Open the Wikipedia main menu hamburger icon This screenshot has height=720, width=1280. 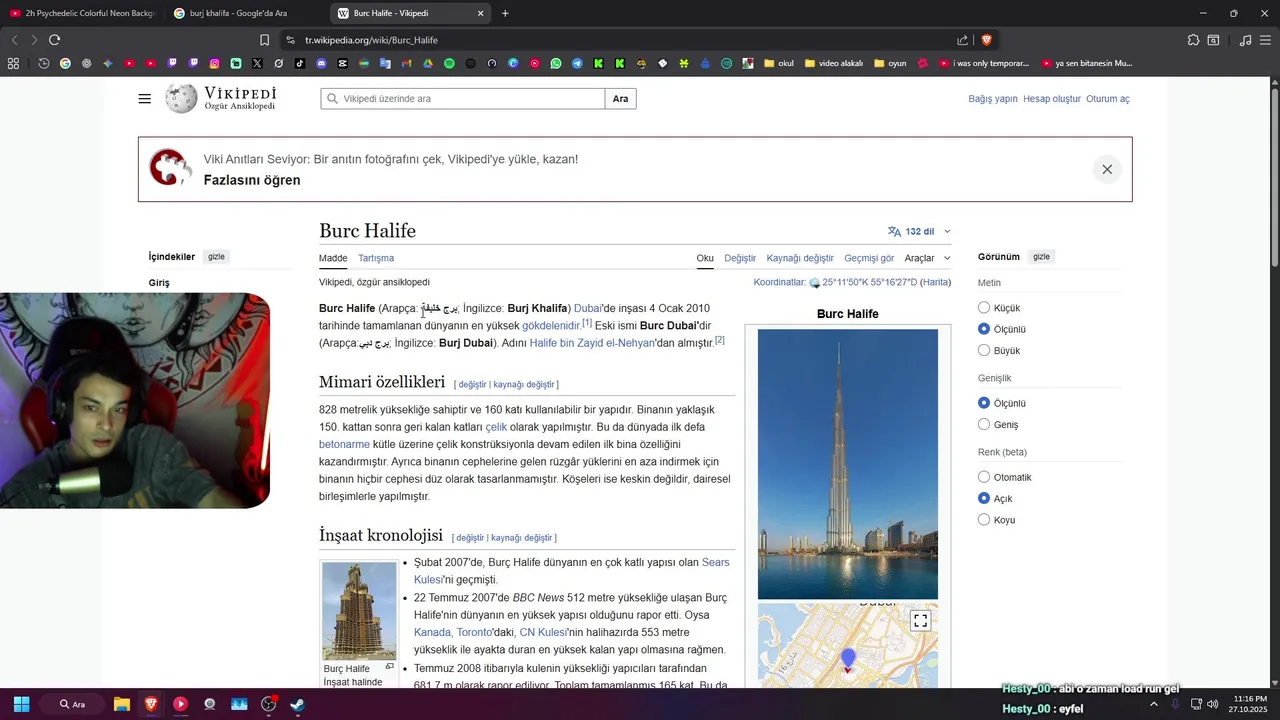[145, 99]
